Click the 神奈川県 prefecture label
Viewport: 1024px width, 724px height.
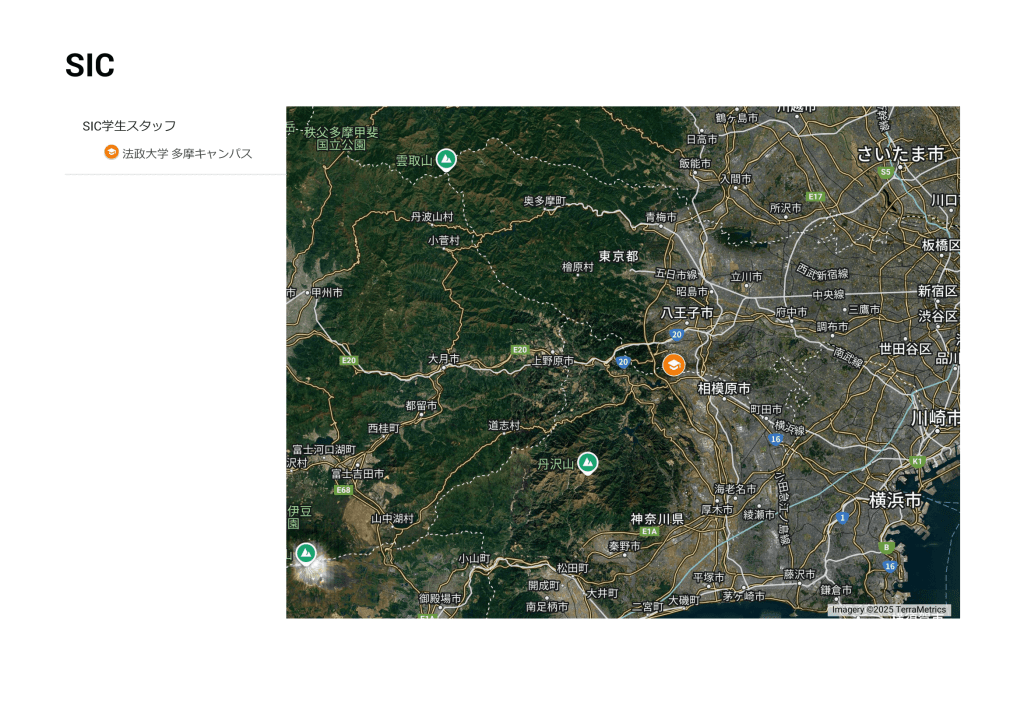657,518
